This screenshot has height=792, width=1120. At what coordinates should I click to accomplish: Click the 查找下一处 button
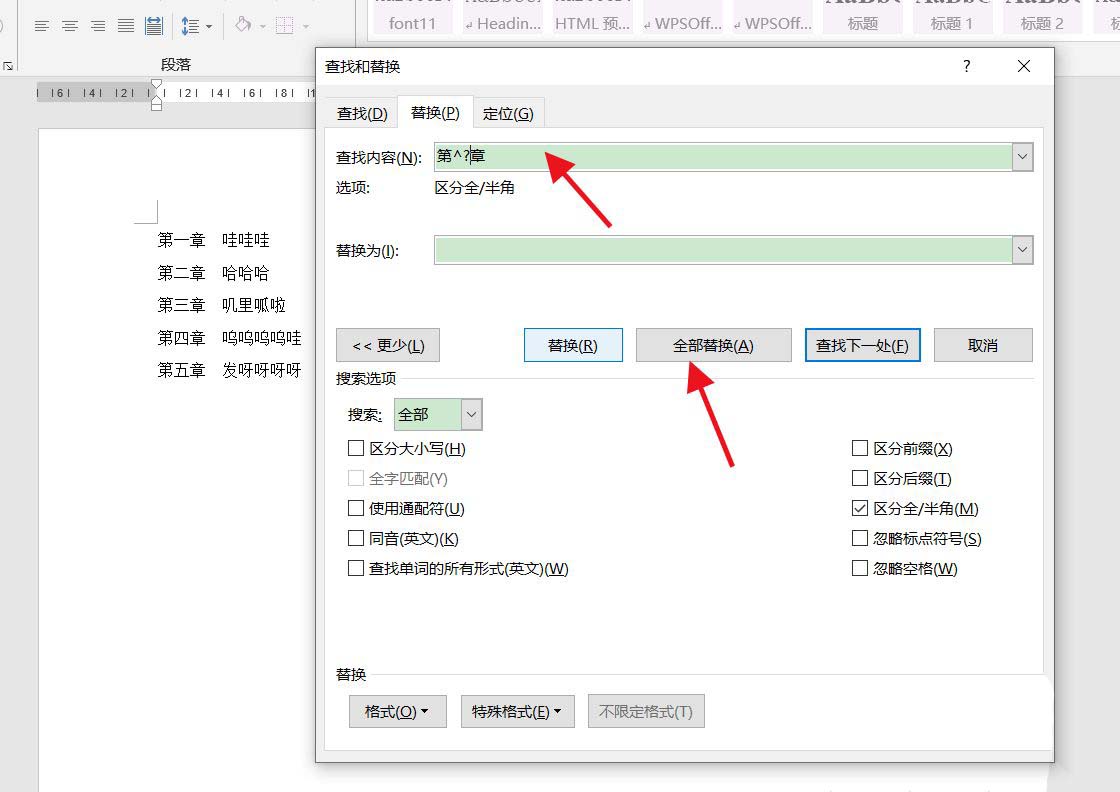[862, 346]
